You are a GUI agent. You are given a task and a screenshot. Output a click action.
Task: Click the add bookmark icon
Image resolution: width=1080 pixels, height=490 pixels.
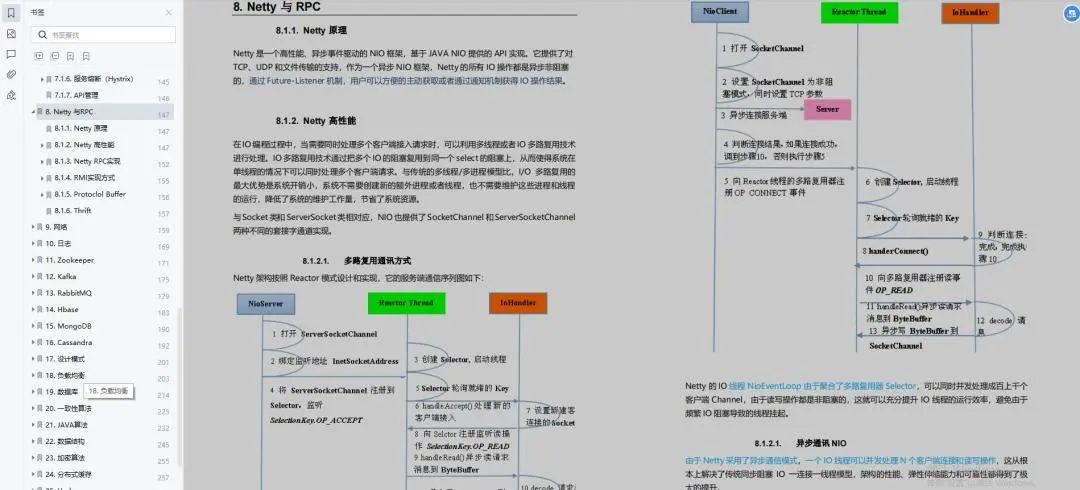click(70, 56)
